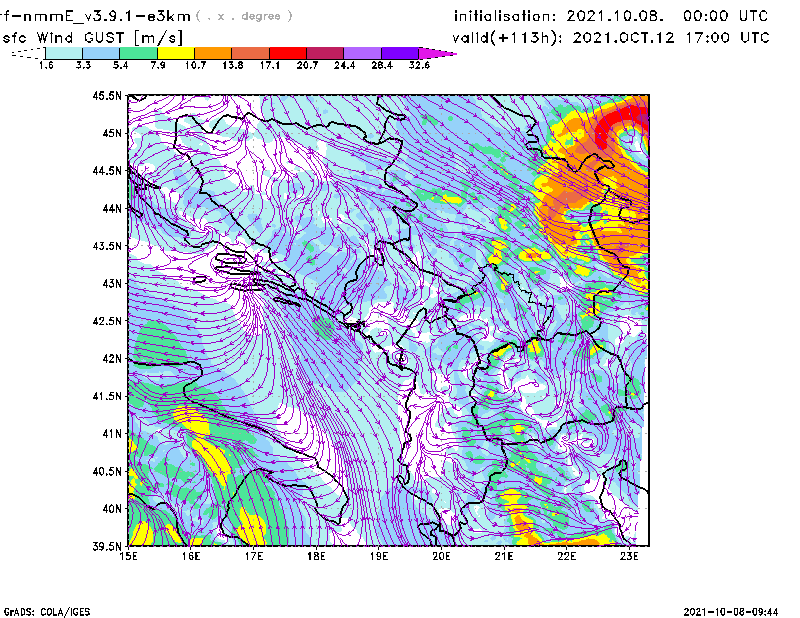
Task: Click the 'GrADS: COLA/IGES' footer credit
Action: pyautogui.click(x=47, y=612)
